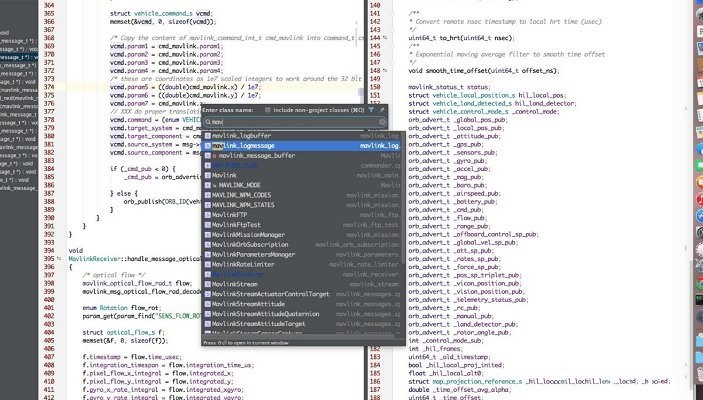Click the 'orb_advert_t _gps_pub;' line

tap(446, 144)
